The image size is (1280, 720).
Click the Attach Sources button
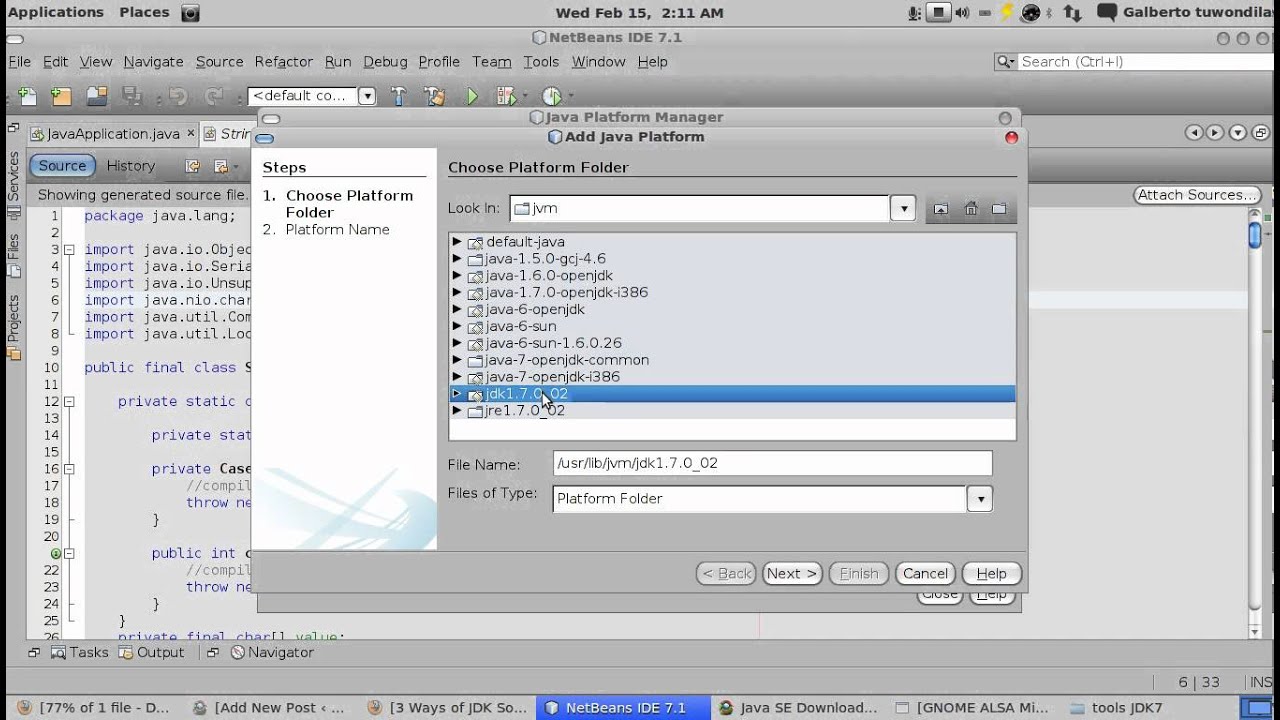(x=1196, y=195)
